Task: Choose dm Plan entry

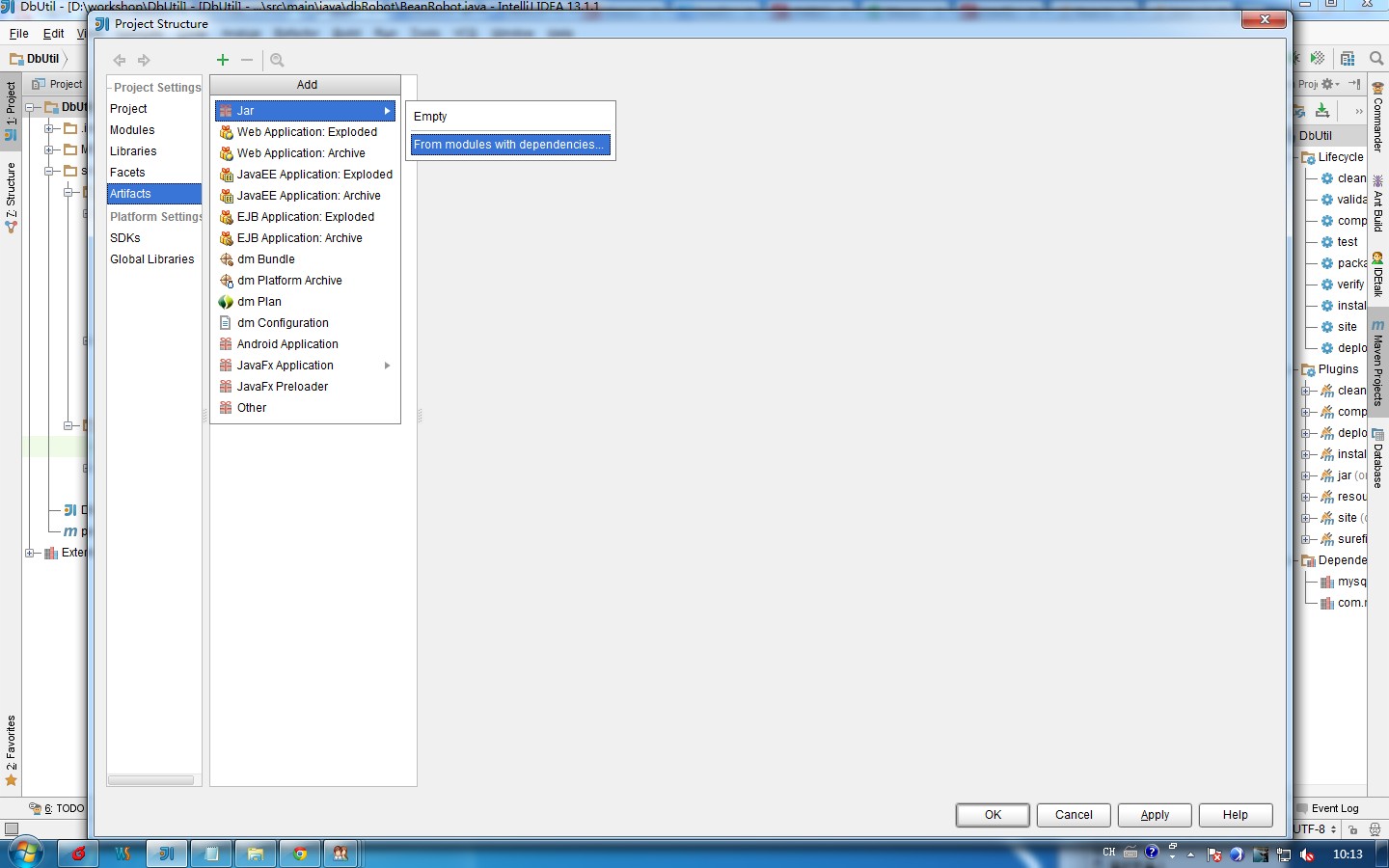Action: click(x=305, y=302)
